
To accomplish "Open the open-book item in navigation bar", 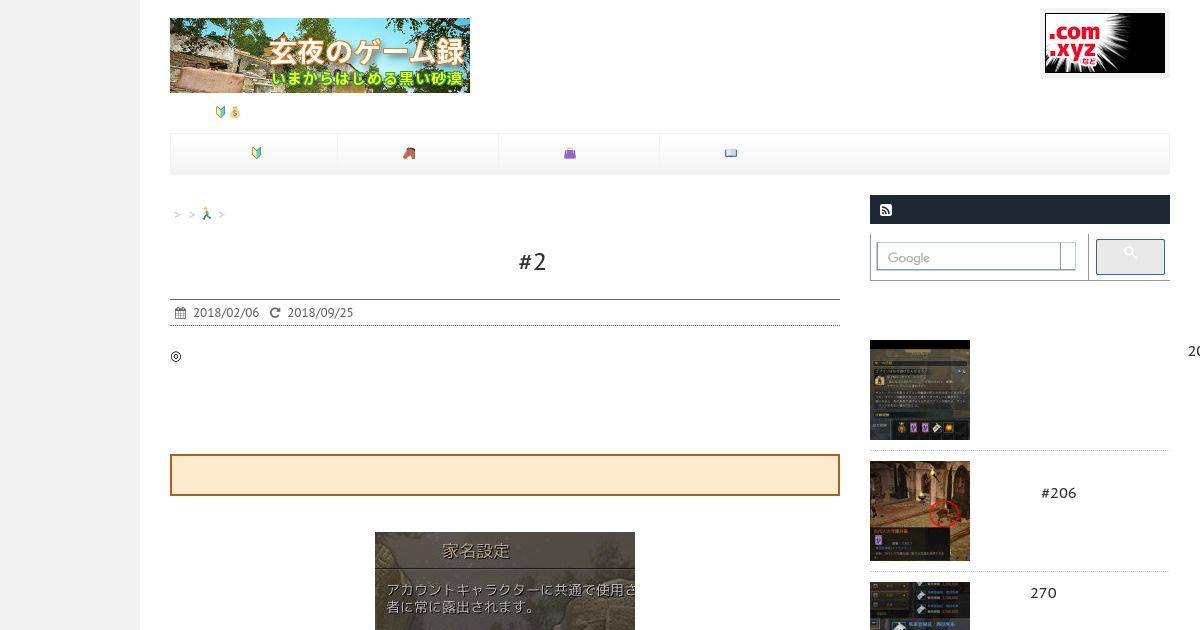I will click(x=731, y=153).
